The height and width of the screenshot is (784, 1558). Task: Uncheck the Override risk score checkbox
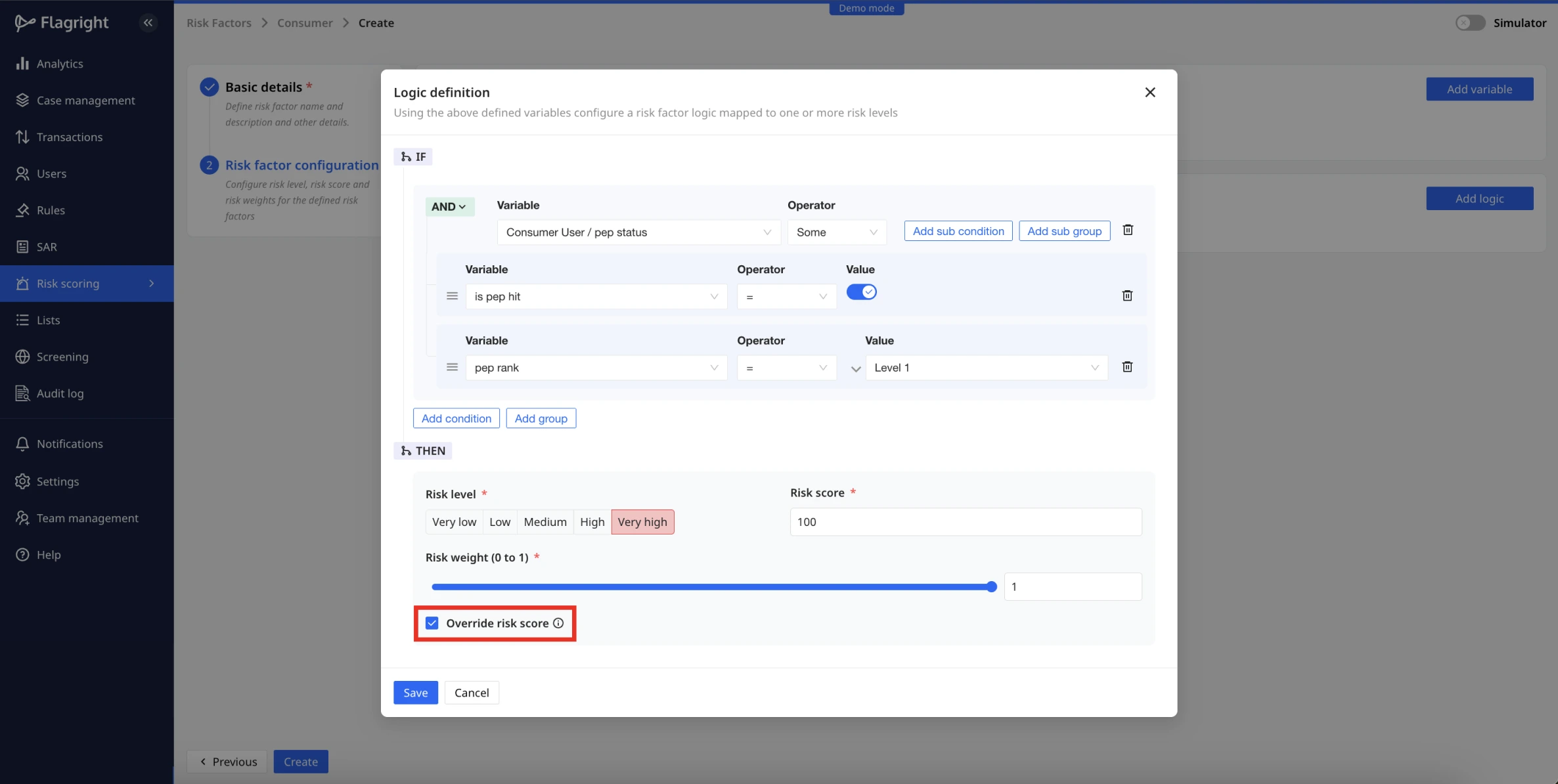coord(432,623)
